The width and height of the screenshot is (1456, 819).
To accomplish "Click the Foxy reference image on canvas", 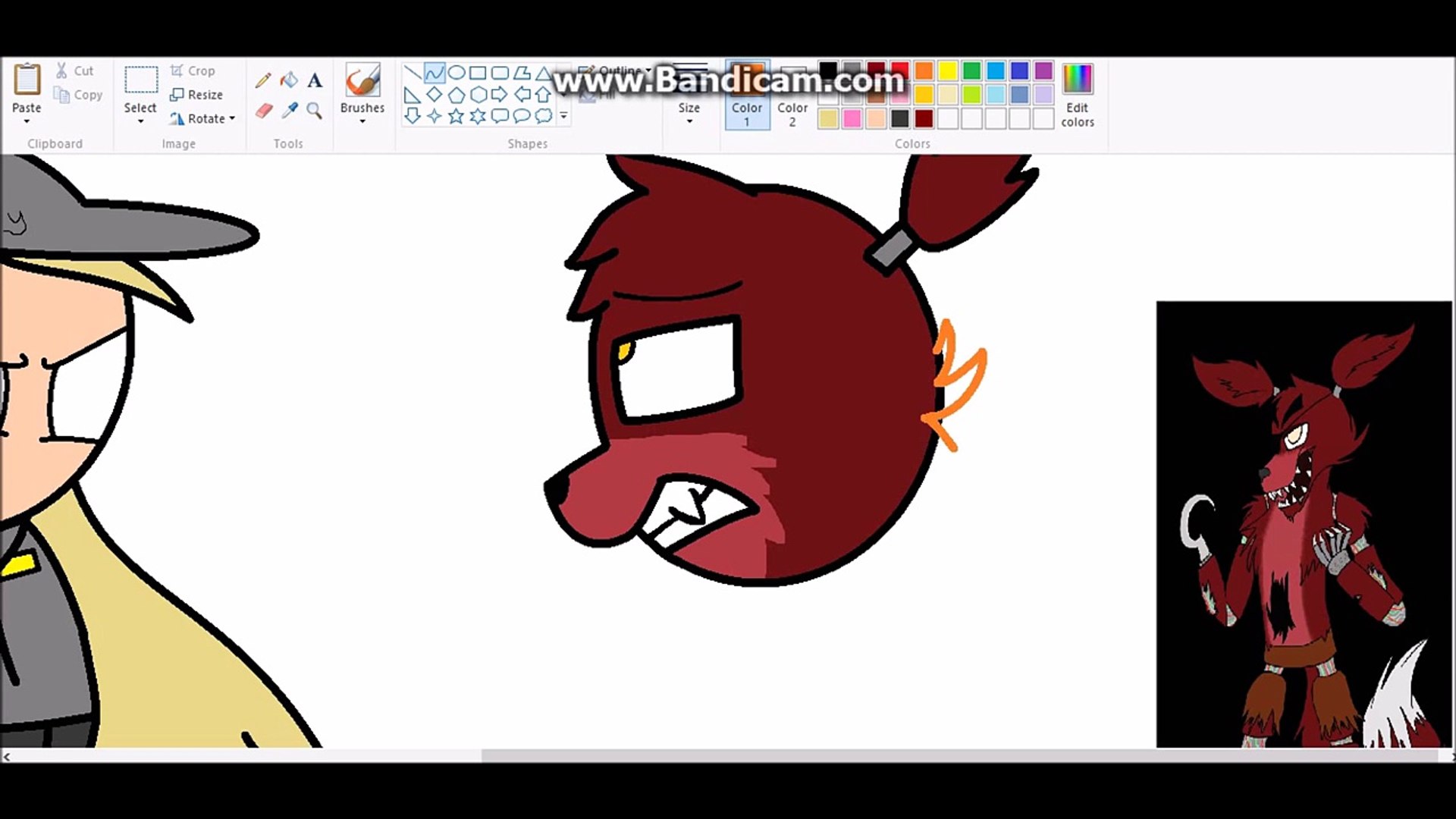I will tap(1304, 524).
